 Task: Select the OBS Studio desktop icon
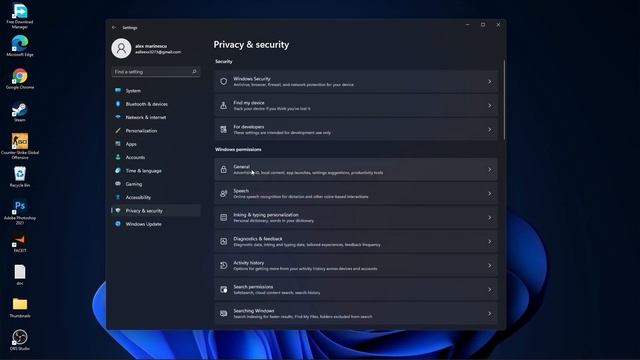point(20,340)
